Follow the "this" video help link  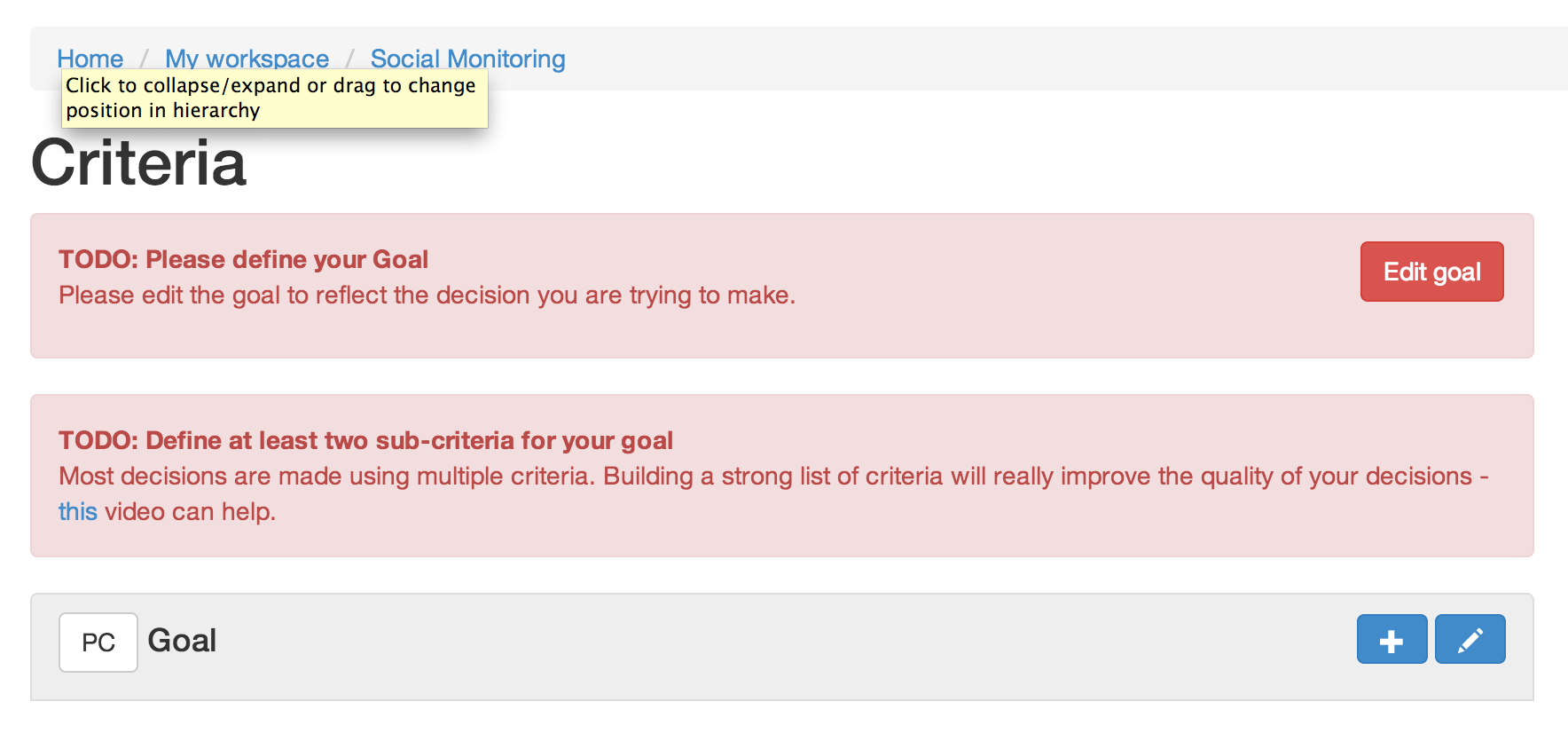(77, 512)
